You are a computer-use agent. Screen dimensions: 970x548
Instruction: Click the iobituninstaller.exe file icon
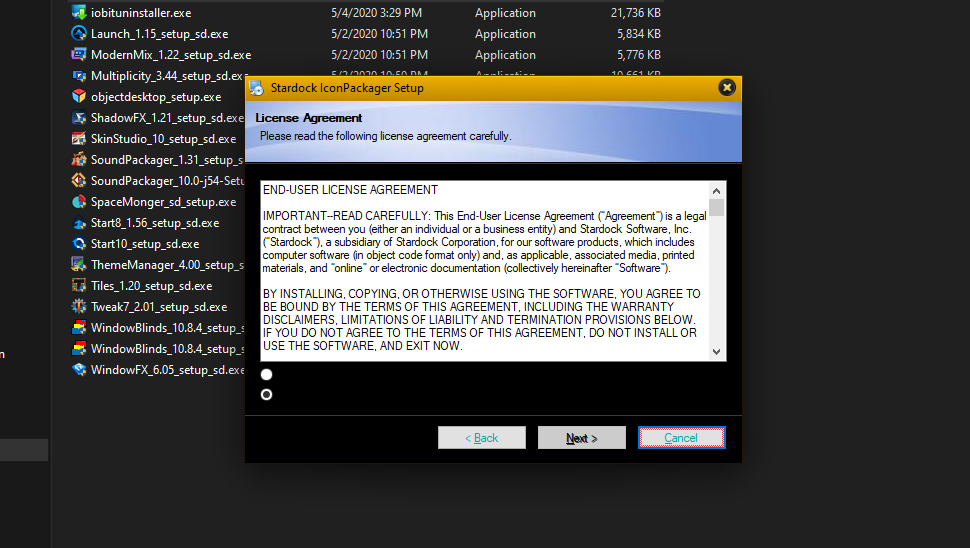(x=79, y=13)
